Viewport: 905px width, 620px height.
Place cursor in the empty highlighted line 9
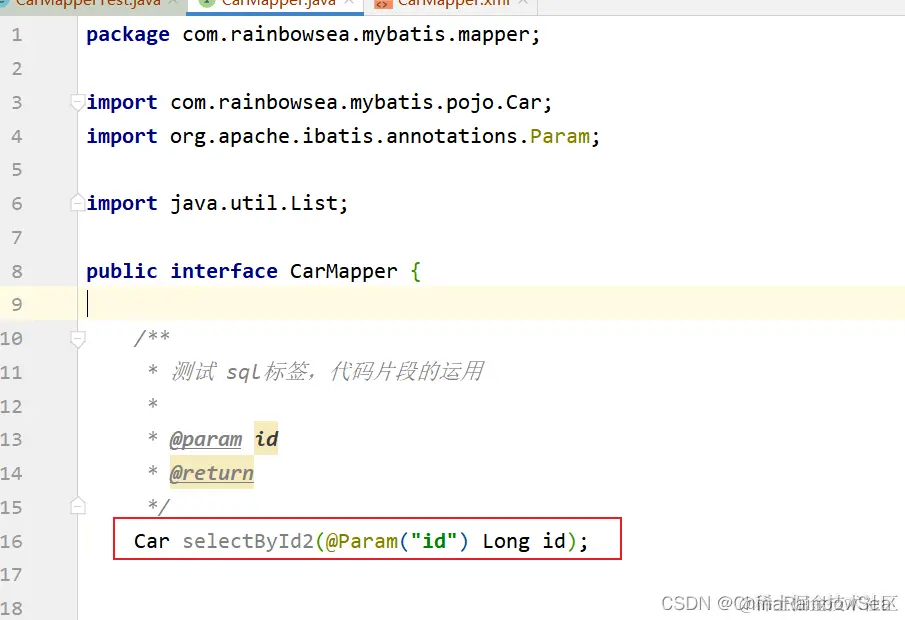pyautogui.click(x=491, y=304)
